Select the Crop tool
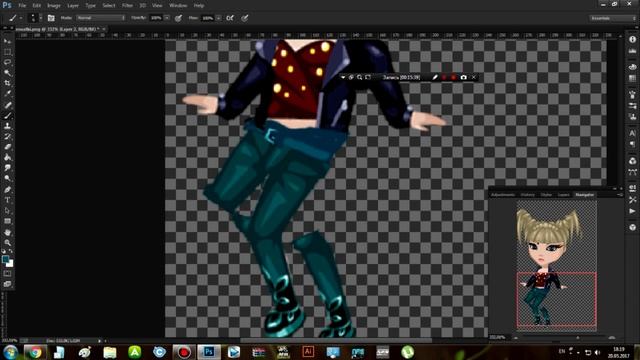The width and height of the screenshot is (640, 360). coord(7,83)
